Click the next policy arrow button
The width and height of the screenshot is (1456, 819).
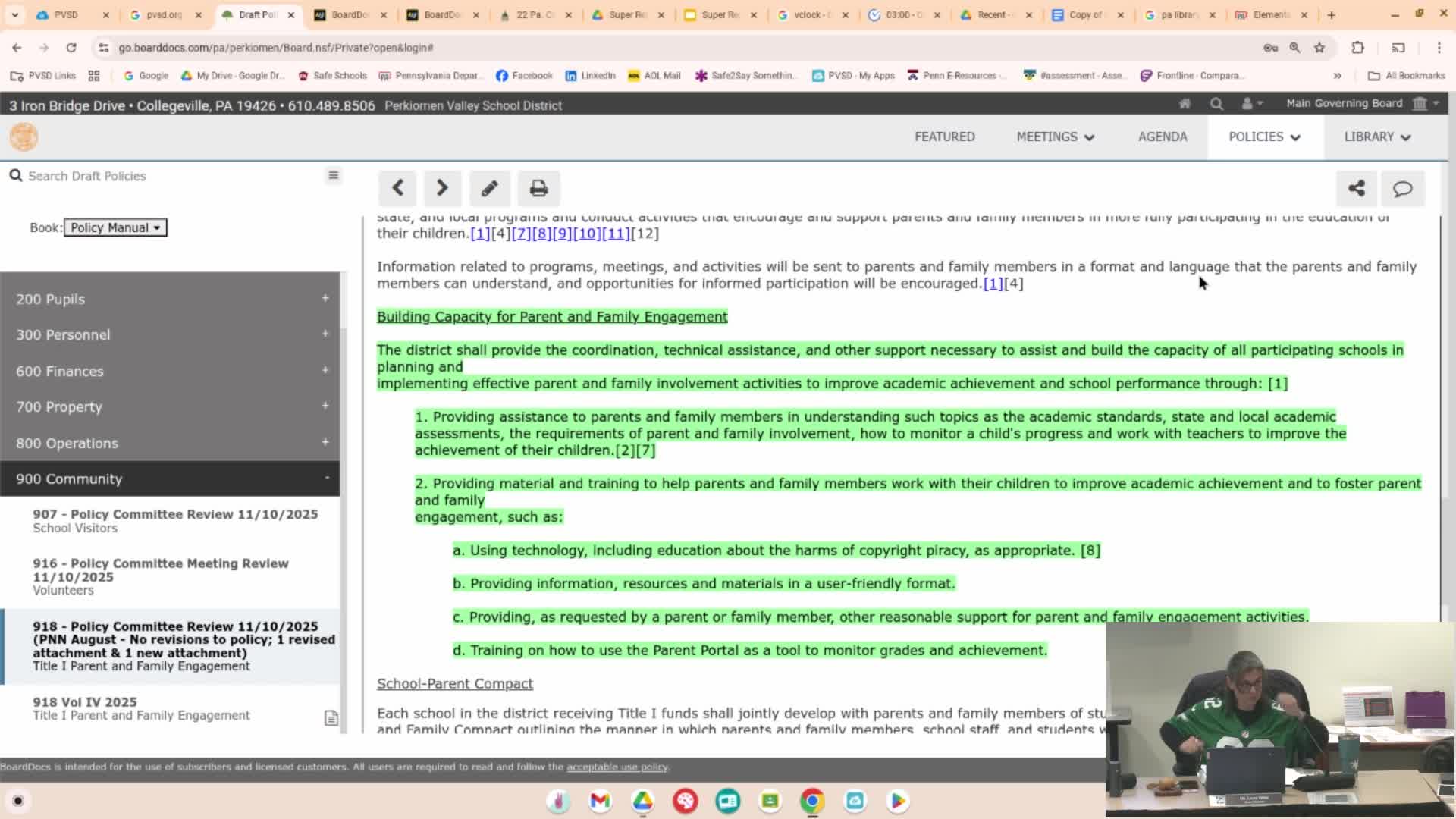(442, 188)
